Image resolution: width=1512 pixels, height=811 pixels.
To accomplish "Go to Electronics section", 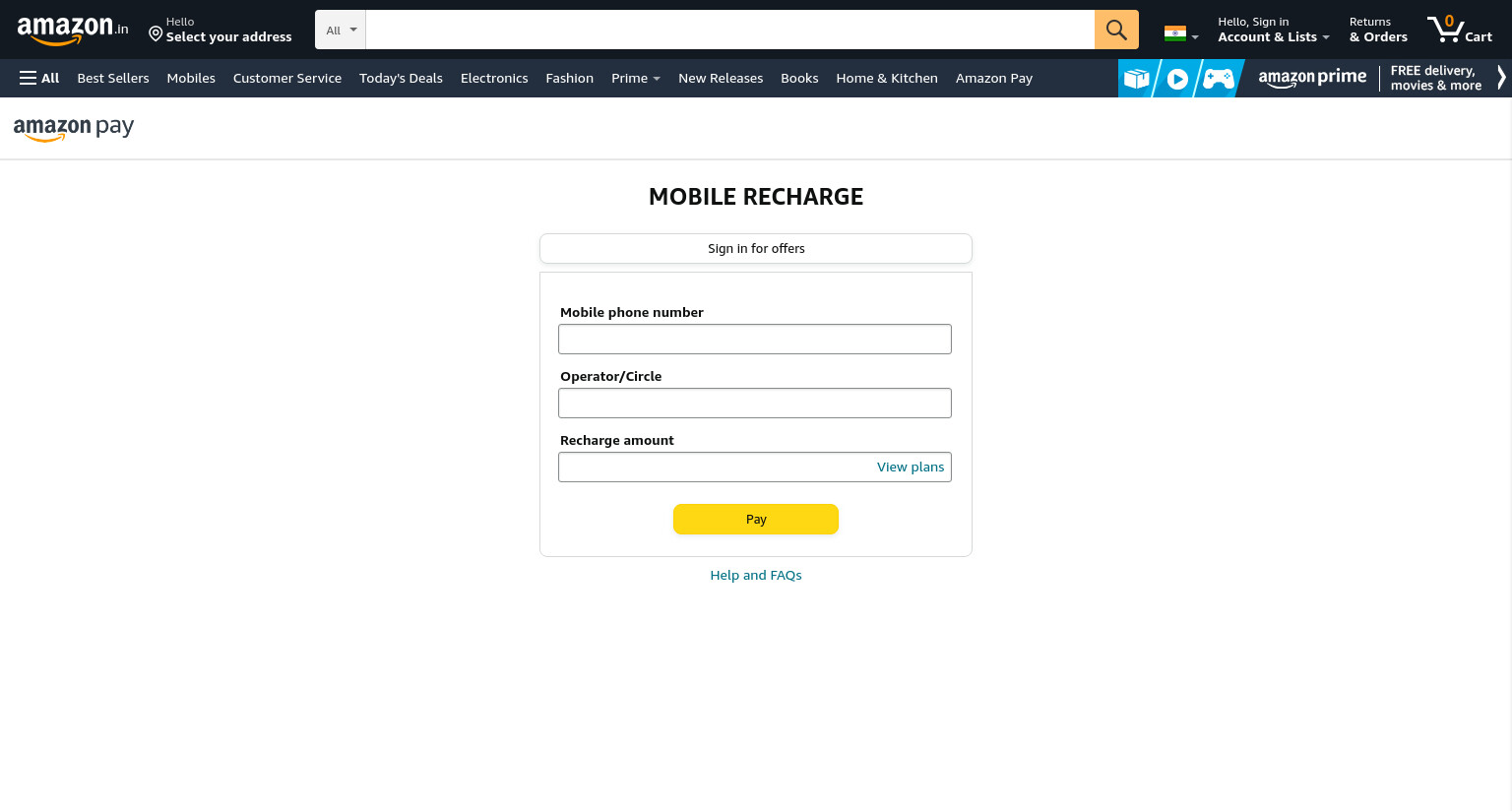I will [x=494, y=78].
